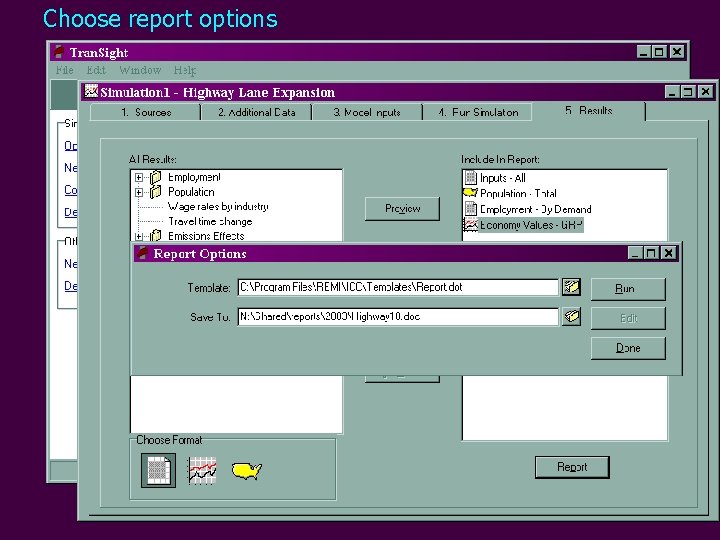
Task: Pick the US map format icon
Action: click(247, 470)
